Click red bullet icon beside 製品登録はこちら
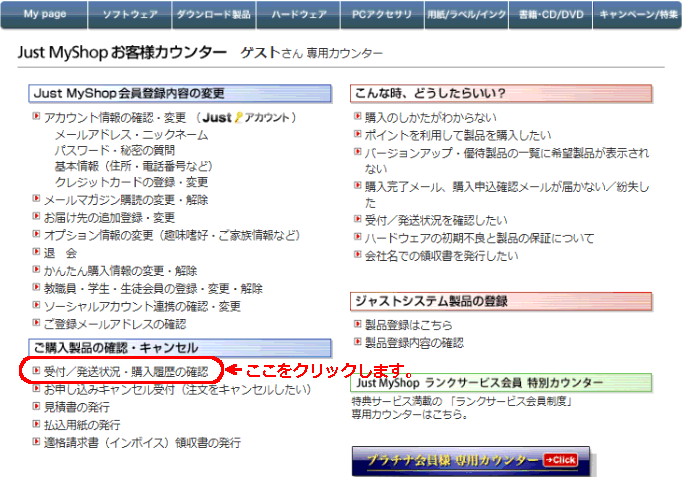This screenshot has height=477, width=683. click(358, 324)
